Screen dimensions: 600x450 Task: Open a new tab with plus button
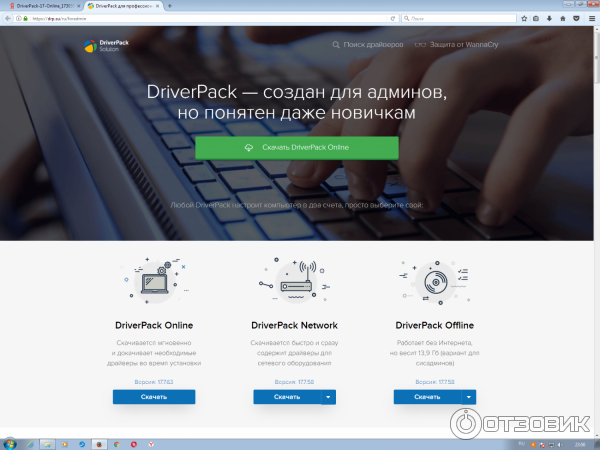170,6
